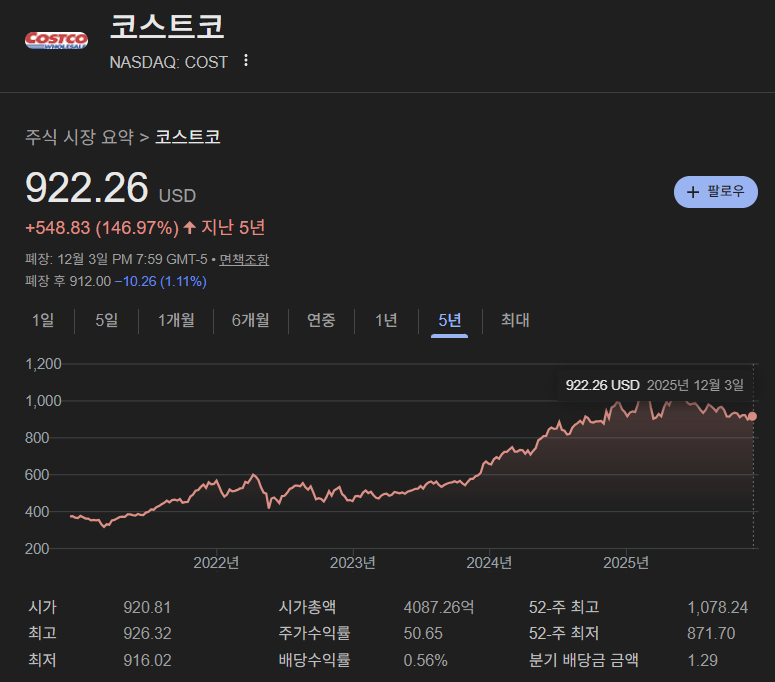Select the 6개월 time range tab
This screenshot has height=682, width=775.
[251, 320]
